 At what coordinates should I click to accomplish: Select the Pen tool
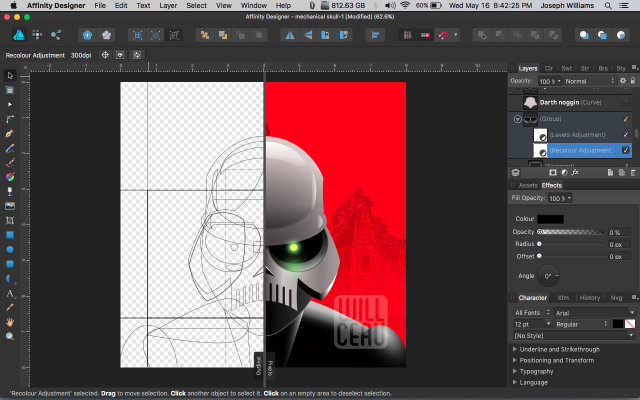point(10,133)
